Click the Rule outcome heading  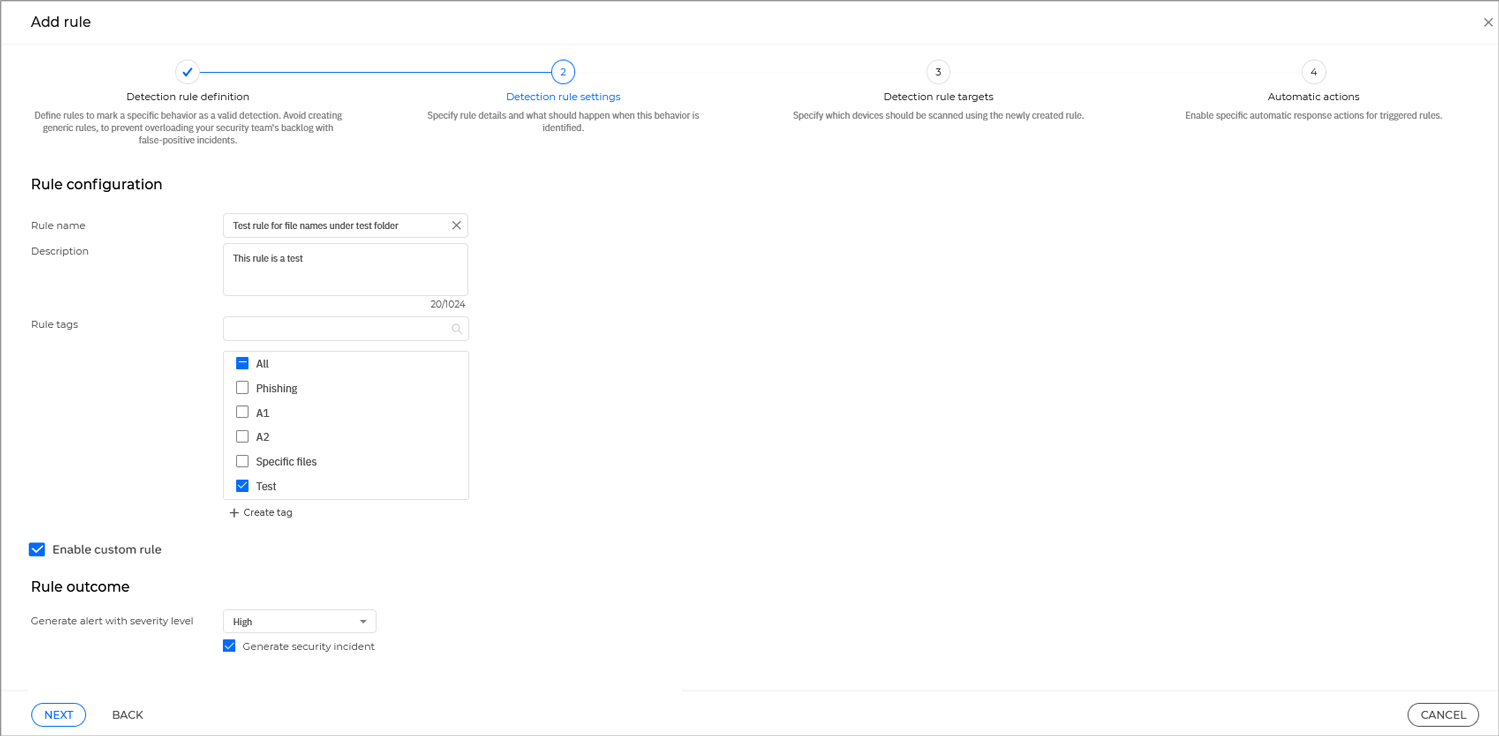(x=80, y=587)
